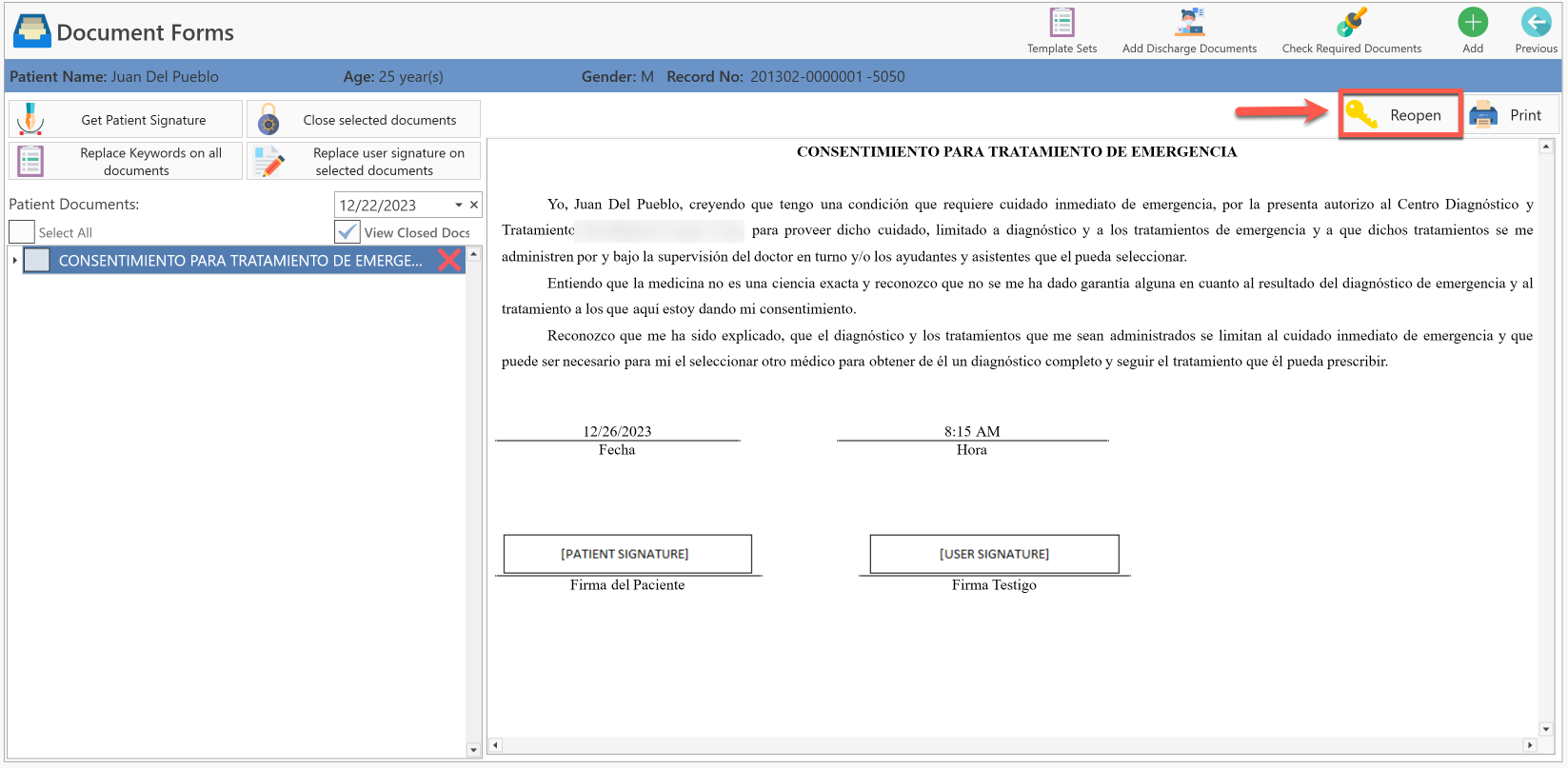Click the Firma Testigo label
The height and width of the screenshot is (768, 1568).
(x=994, y=584)
